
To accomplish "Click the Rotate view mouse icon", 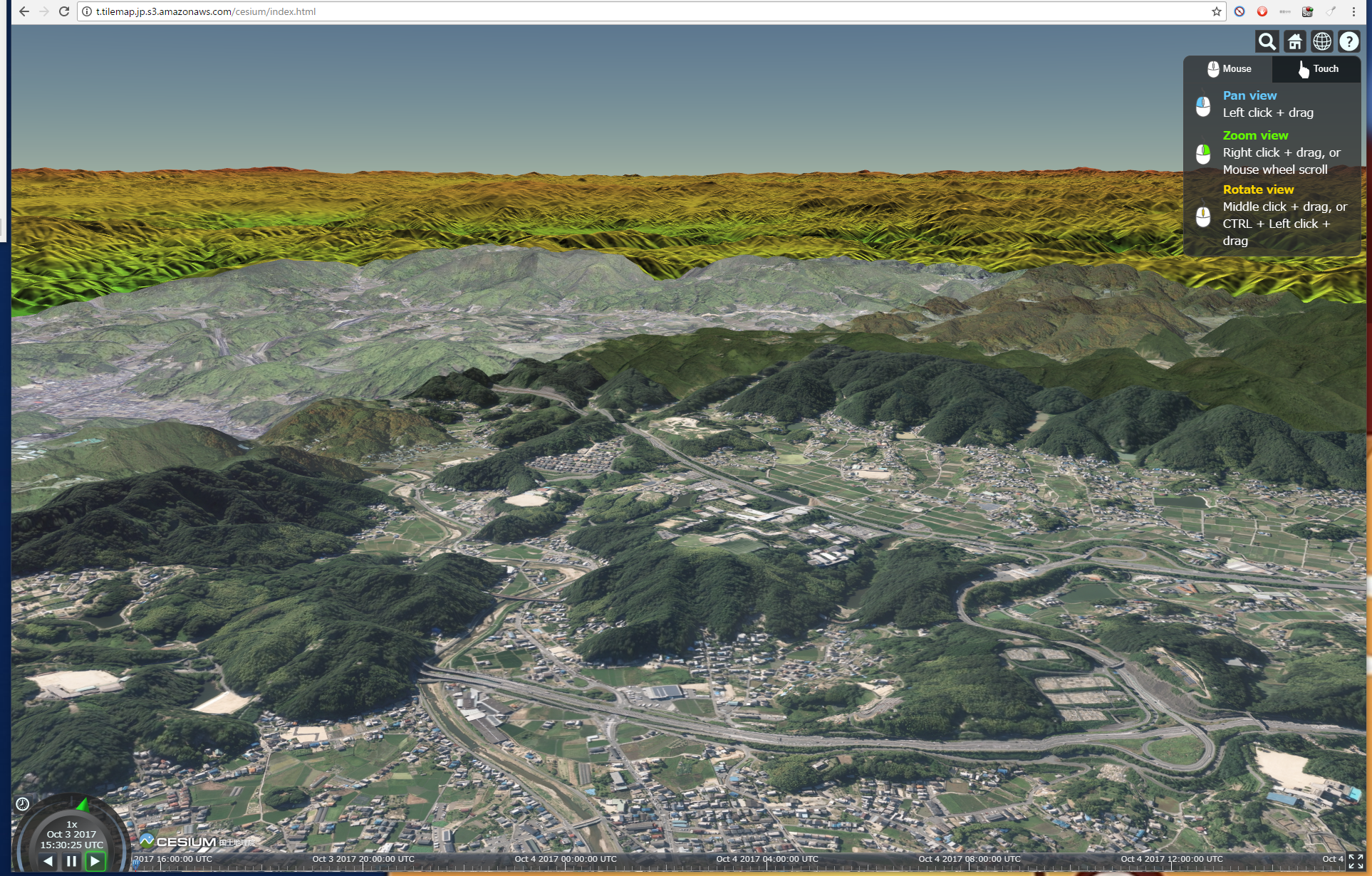I will (x=1203, y=217).
